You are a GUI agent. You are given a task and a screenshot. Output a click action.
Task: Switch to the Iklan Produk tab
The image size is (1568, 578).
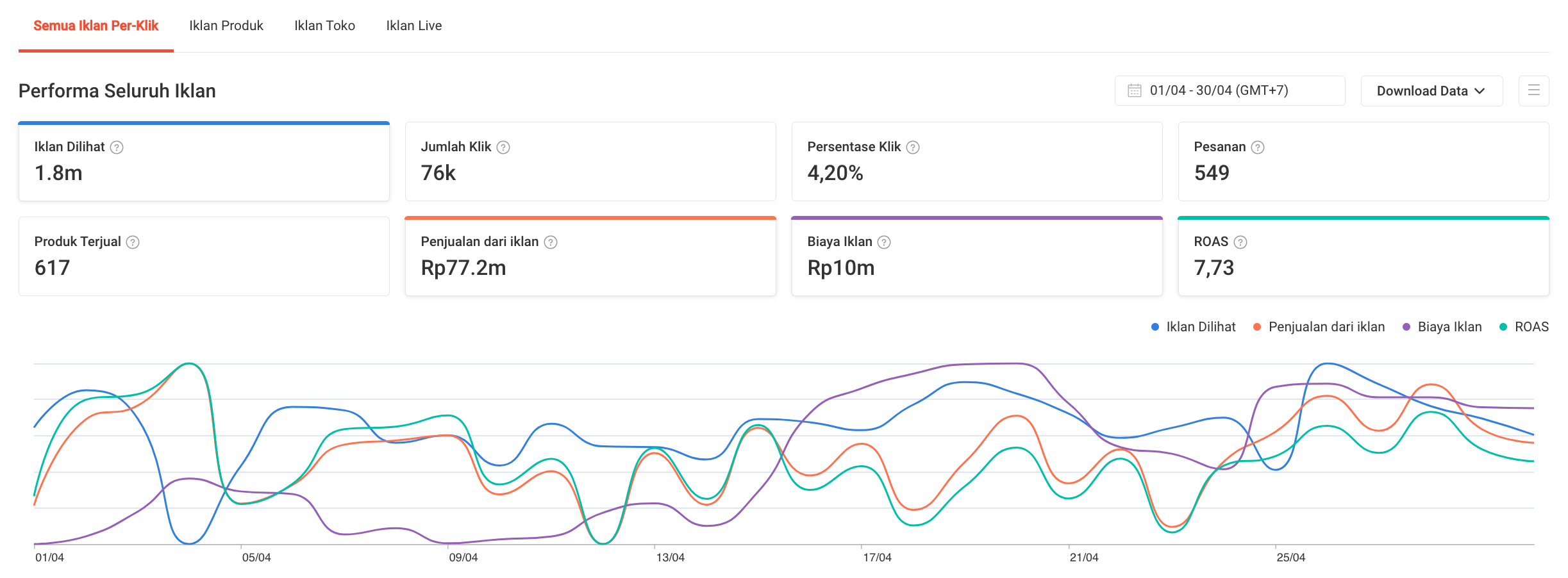pyautogui.click(x=226, y=26)
